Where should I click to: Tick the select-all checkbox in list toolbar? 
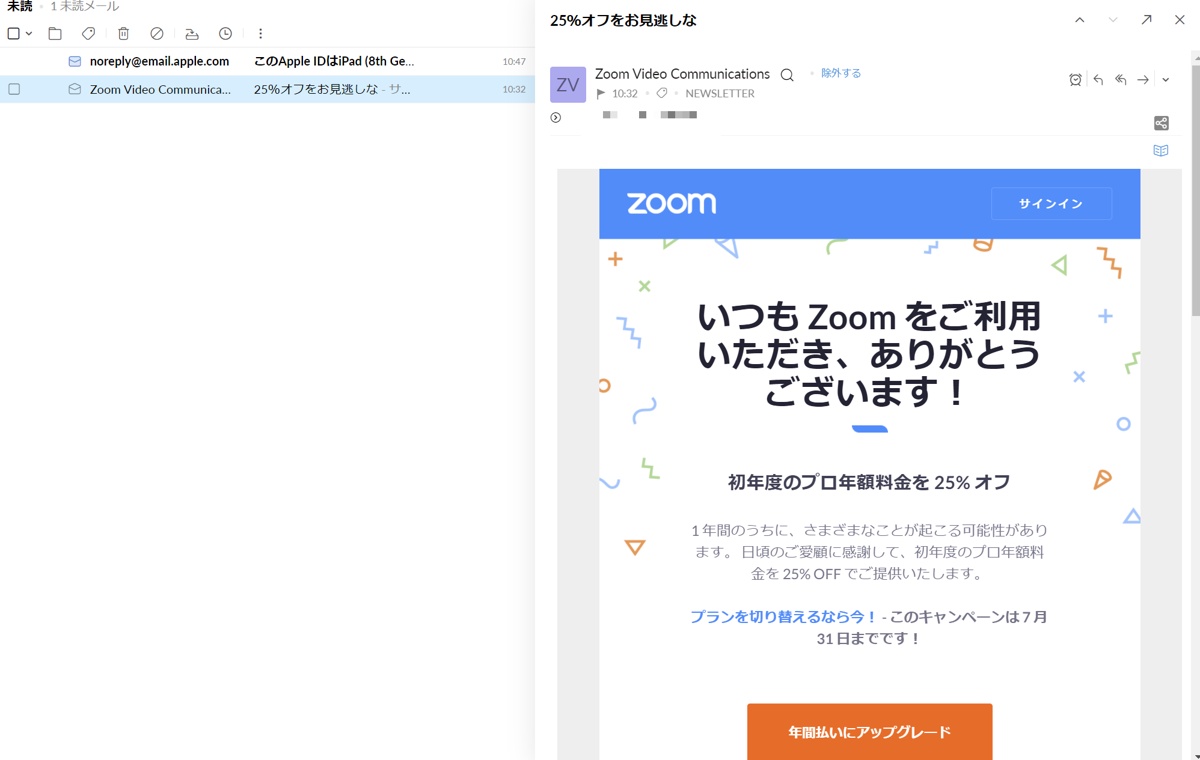13,33
